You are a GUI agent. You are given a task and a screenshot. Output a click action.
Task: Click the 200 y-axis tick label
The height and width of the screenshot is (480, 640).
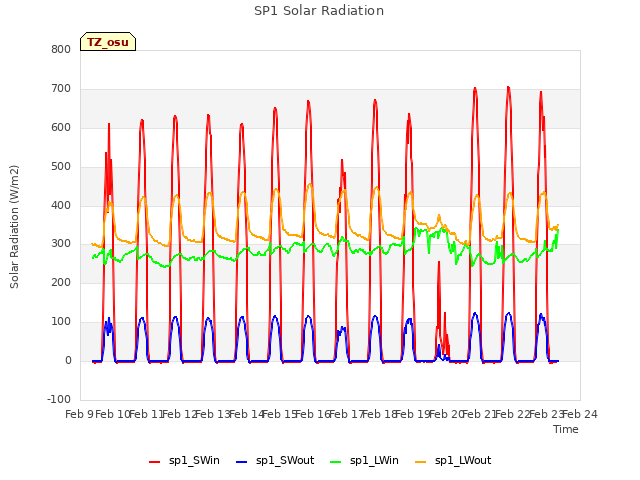pyautogui.click(x=61, y=283)
